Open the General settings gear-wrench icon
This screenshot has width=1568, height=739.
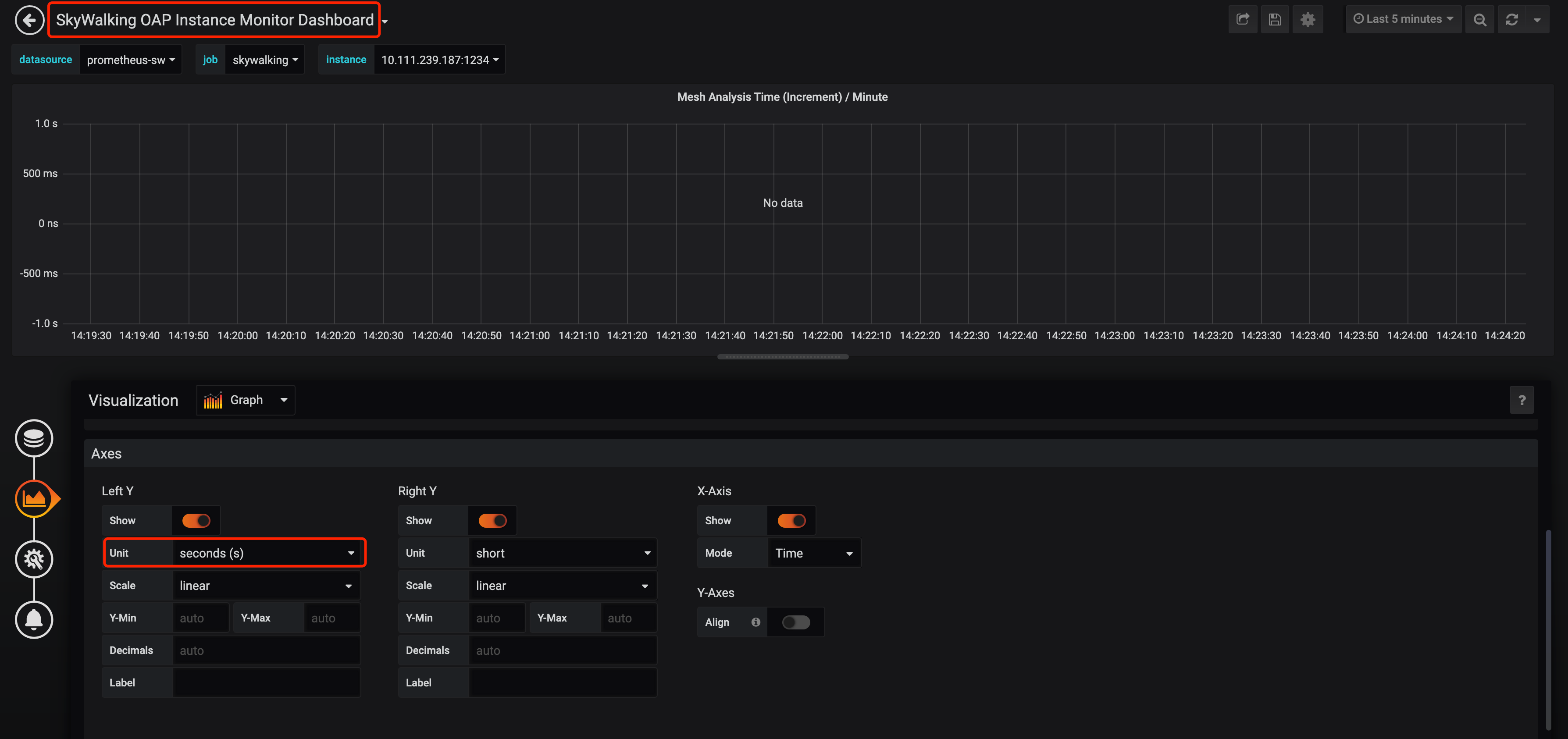click(x=34, y=559)
